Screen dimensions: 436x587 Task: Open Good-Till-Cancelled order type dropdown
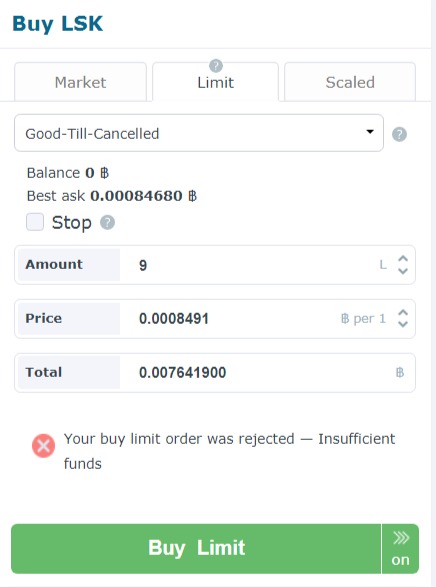tap(199, 133)
